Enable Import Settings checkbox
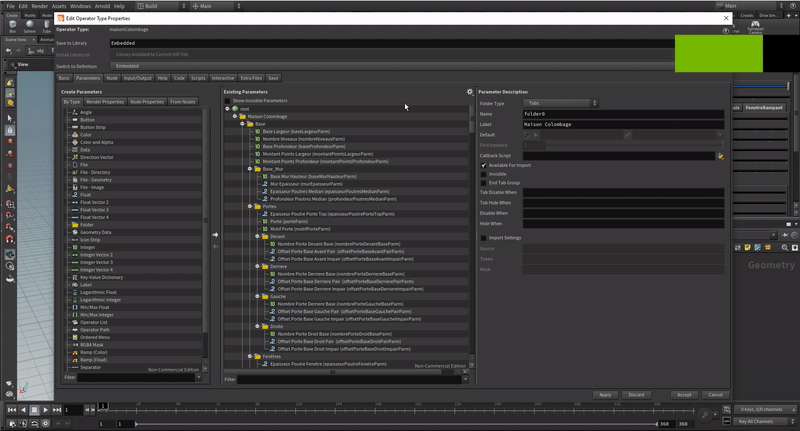This screenshot has width=800, height=431. 484,238
